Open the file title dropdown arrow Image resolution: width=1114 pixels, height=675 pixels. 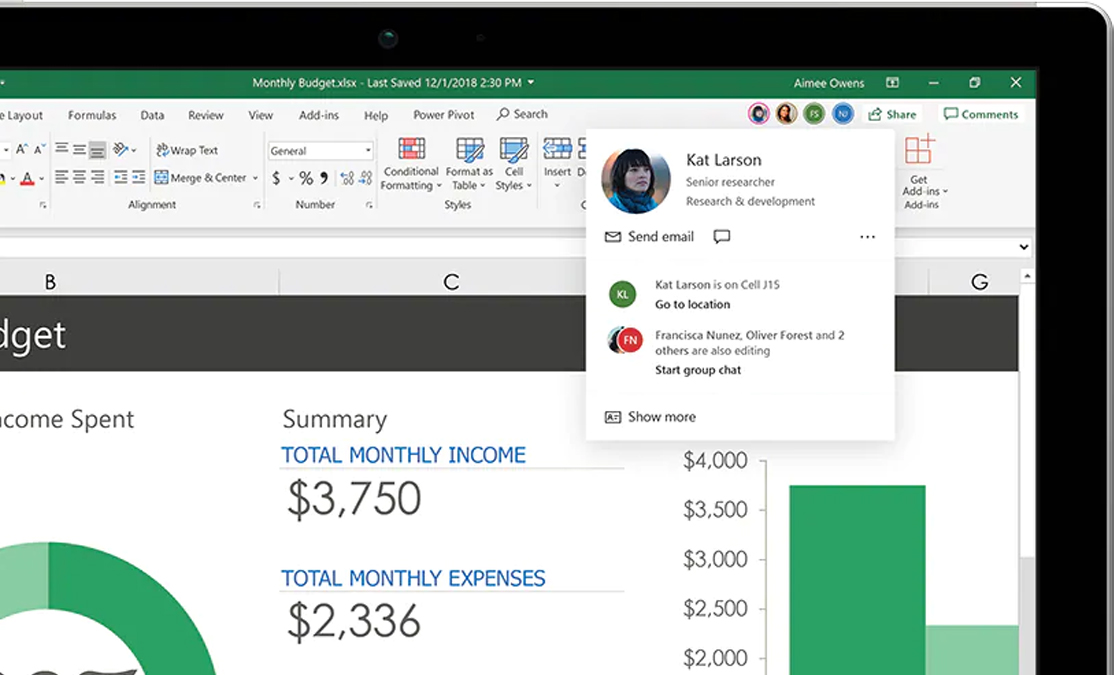pyautogui.click(x=531, y=82)
